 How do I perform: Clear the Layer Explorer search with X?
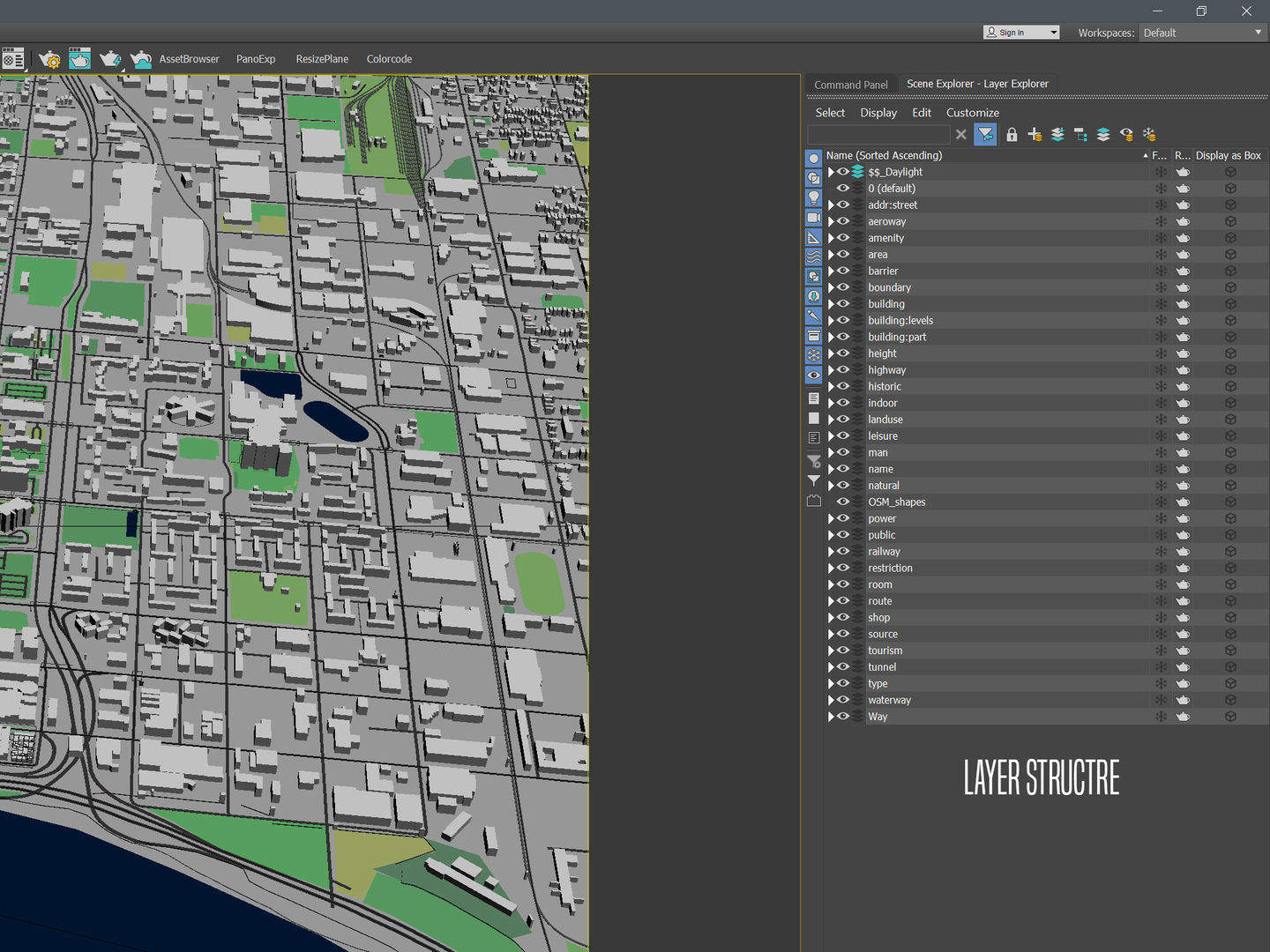click(x=961, y=135)
